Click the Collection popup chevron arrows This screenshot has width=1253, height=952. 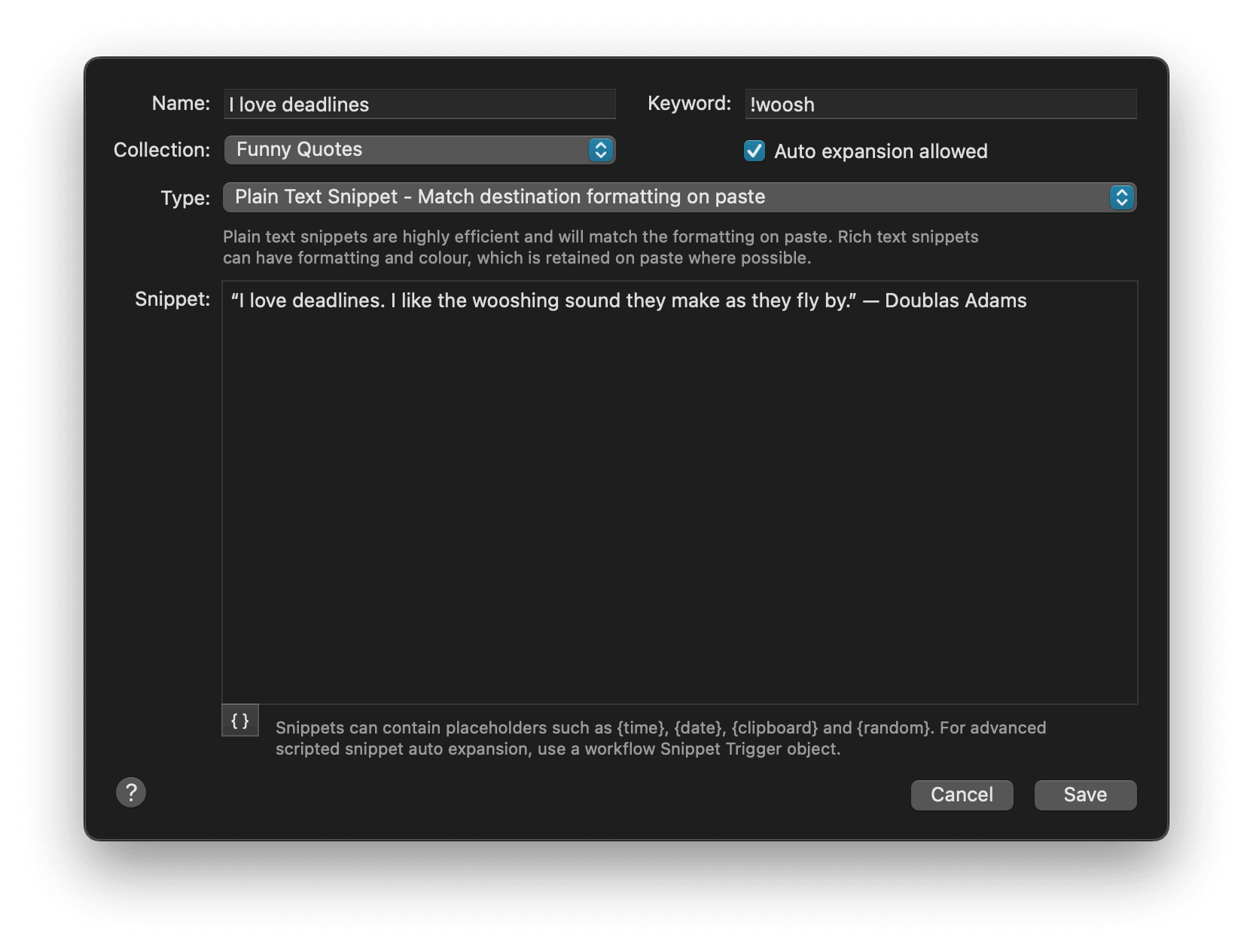[x=600, y=150]
